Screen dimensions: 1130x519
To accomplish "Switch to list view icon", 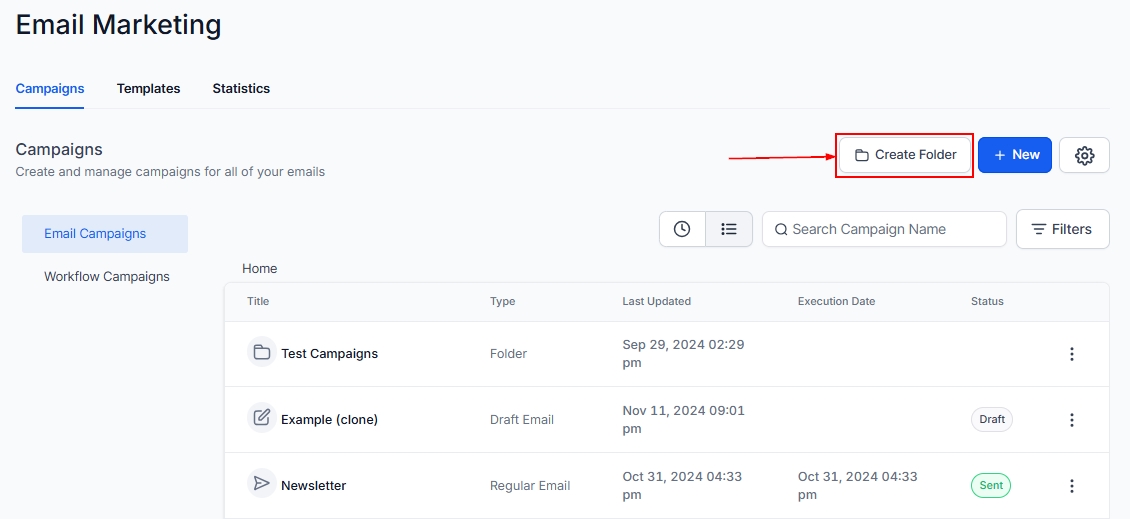I will tap(729, 229).
